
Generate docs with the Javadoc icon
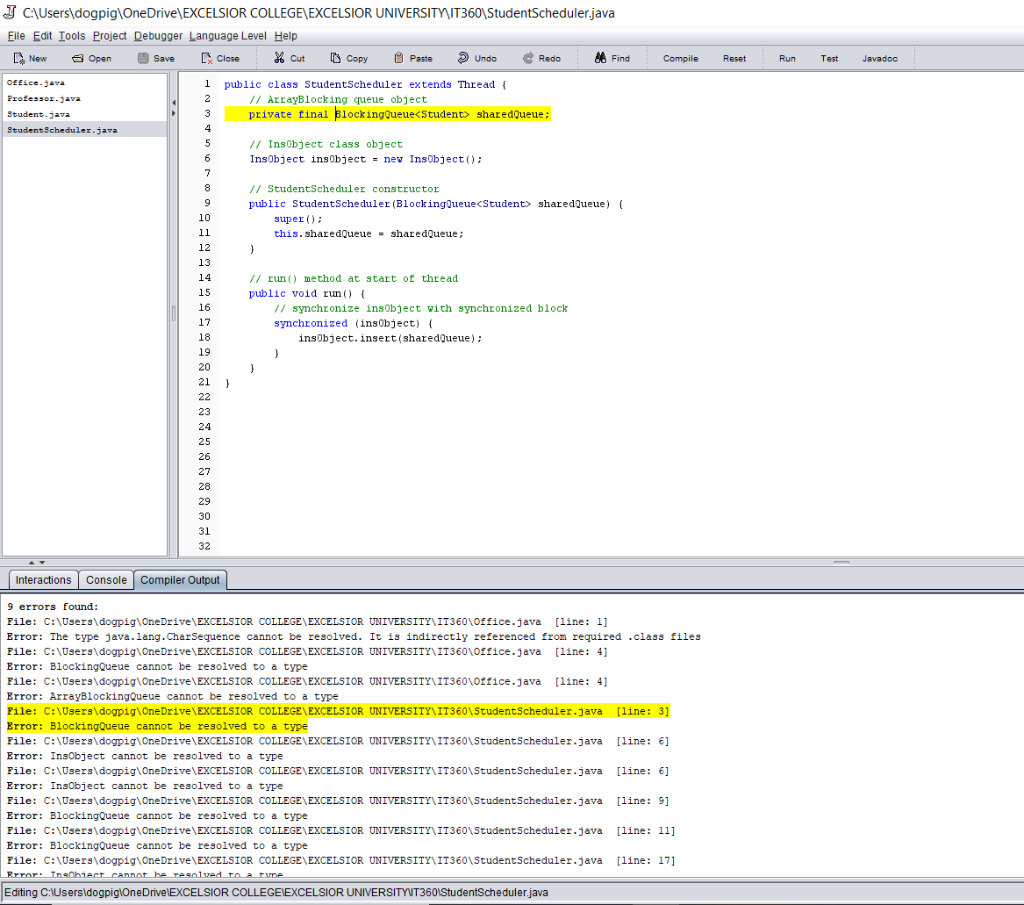(879, 57)
